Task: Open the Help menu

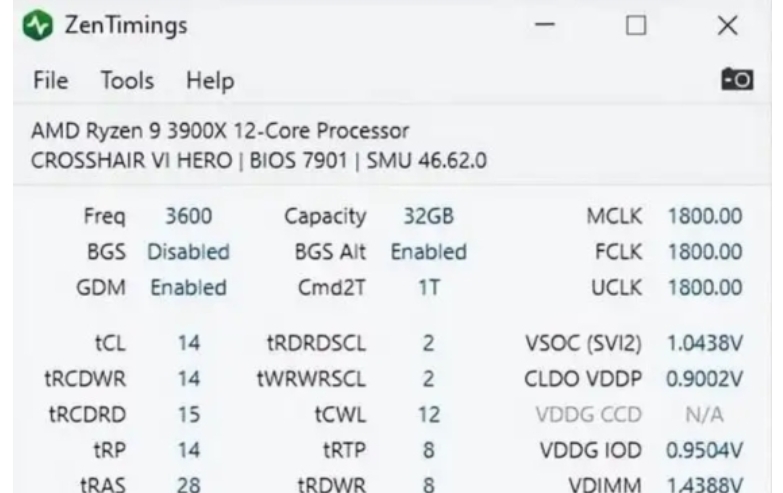Action: coord(209,80)
